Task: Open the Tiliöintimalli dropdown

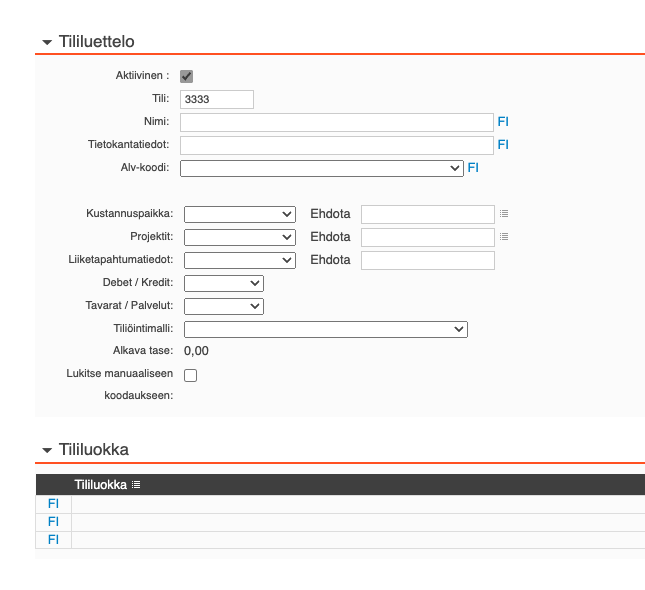Action: [325, 329]
